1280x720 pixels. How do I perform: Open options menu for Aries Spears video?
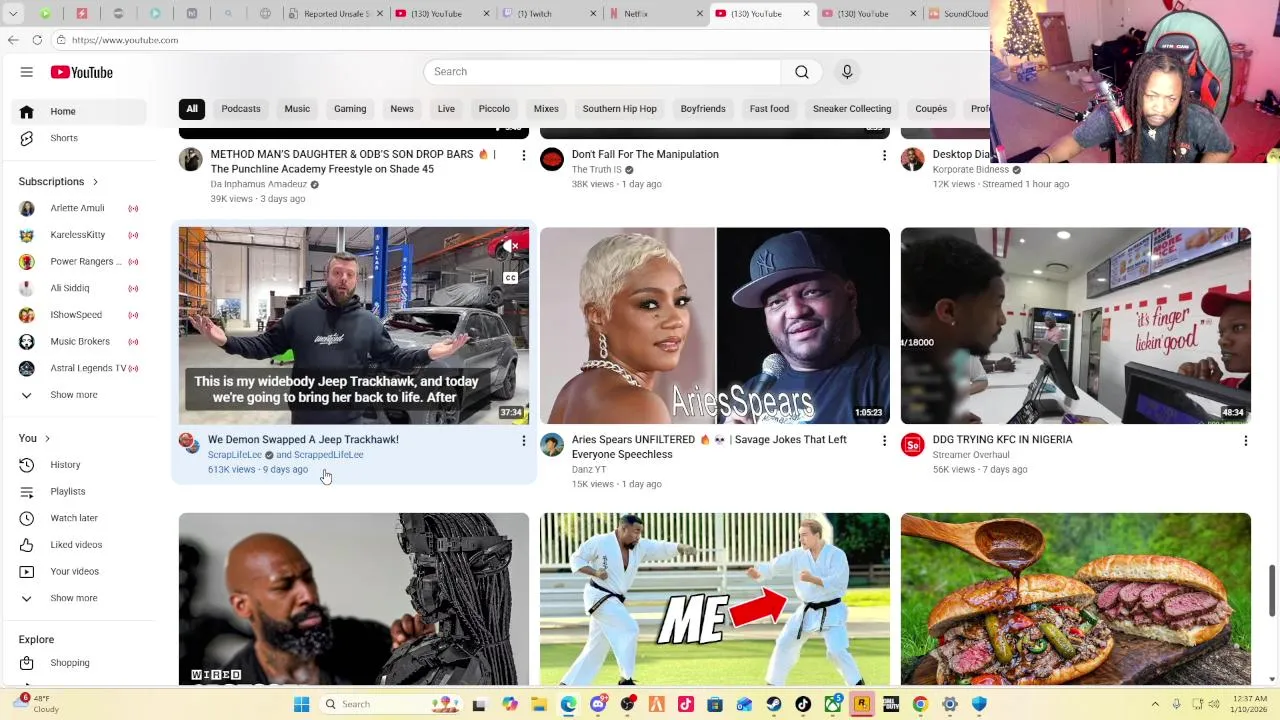pyautogui.click(x=884, y=440)
